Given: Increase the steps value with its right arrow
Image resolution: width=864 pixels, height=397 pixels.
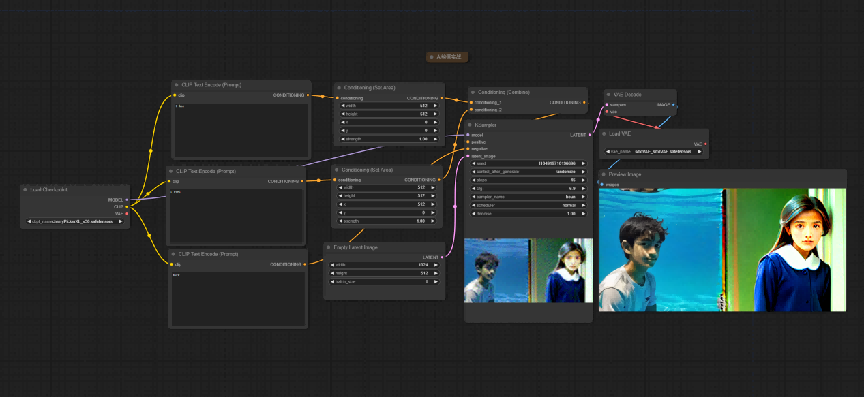Looking at the screenshot, I should 584,180.
